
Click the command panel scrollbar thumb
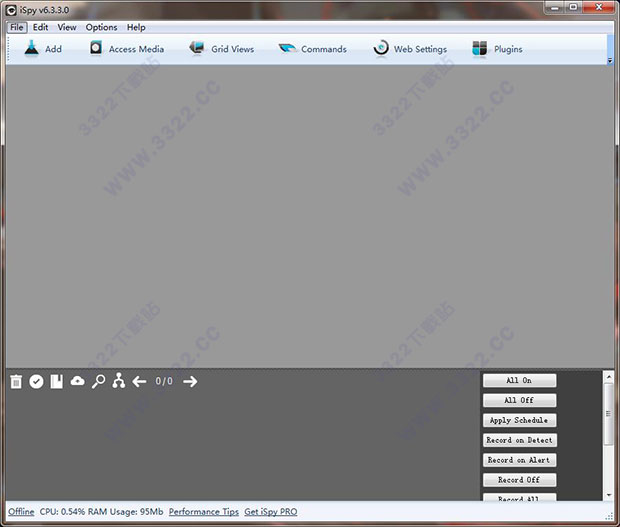coord(609,414)
